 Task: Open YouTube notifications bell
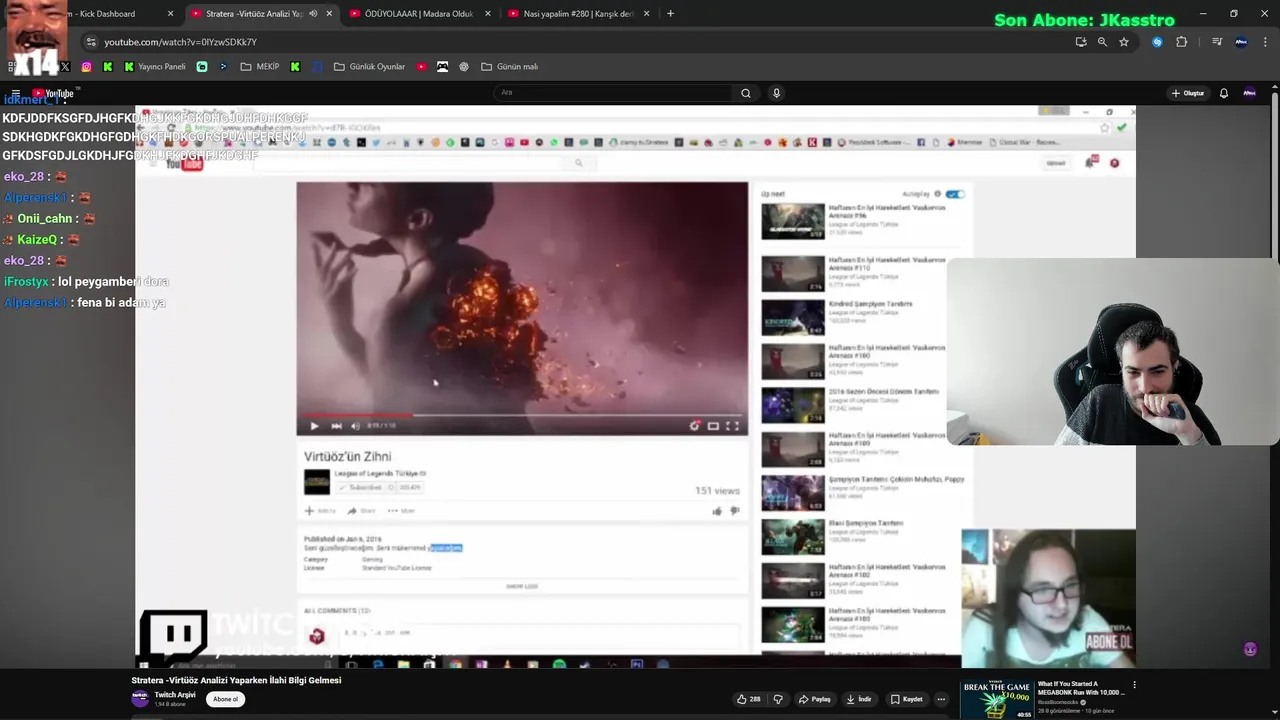pyautogui.click(x=1223, y=93)
